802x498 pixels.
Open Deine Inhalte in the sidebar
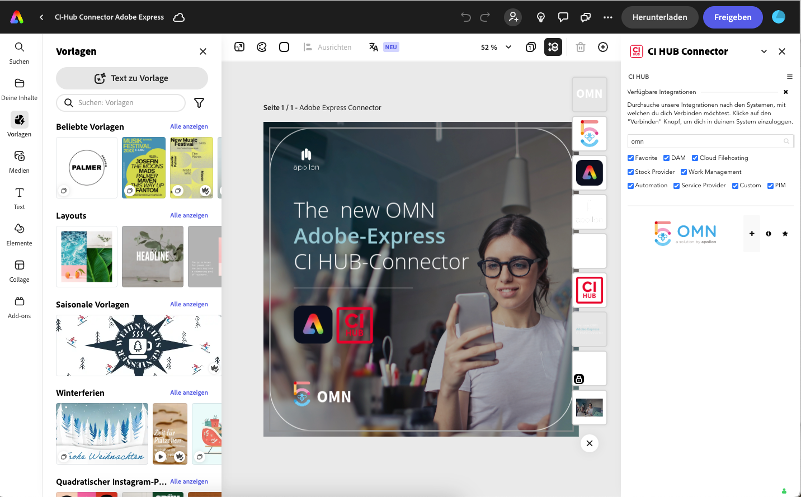click(19, 89)
